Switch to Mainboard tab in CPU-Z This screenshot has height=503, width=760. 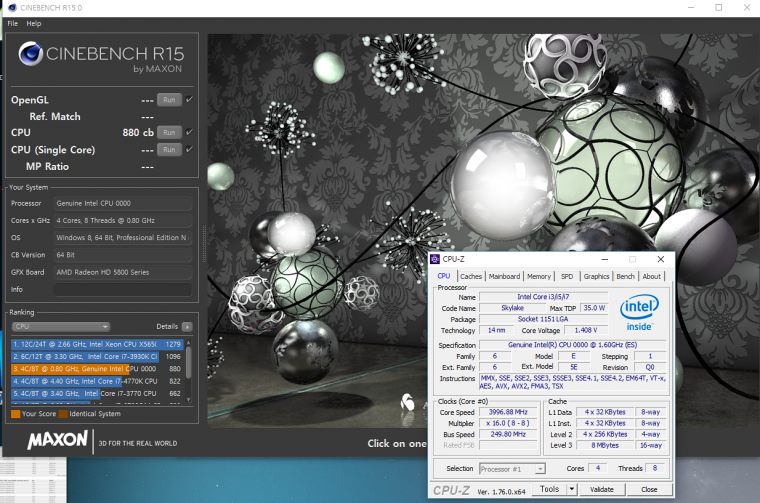pos(504,276)
